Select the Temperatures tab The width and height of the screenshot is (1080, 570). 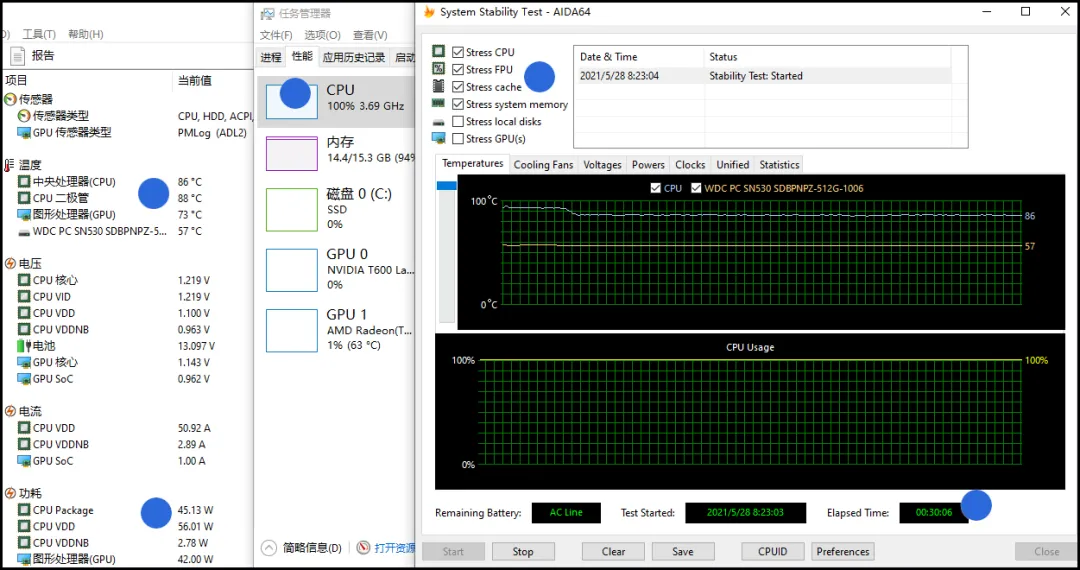pos(472,164)
